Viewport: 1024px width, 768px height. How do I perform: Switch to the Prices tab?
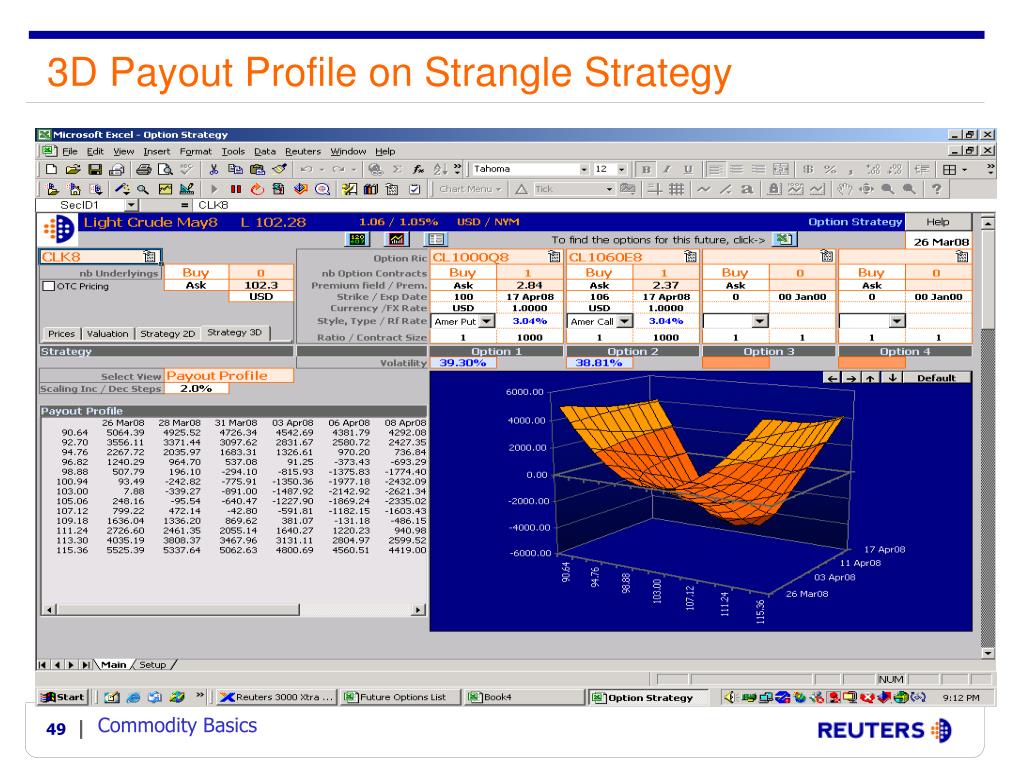point(61,334)
